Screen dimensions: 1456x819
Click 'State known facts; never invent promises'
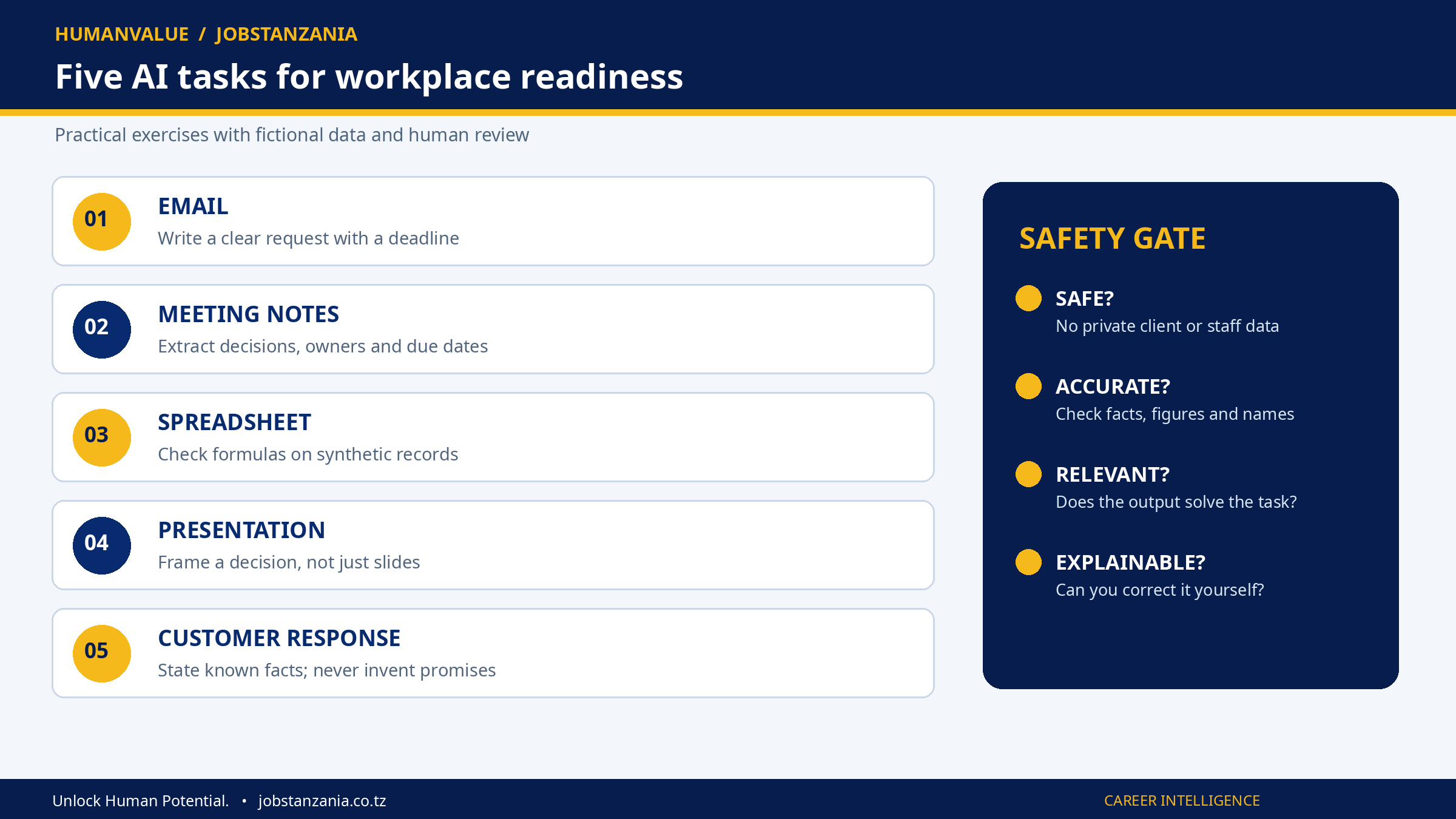[326, 670]
